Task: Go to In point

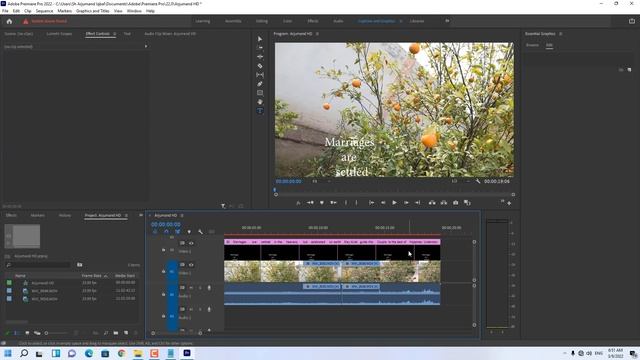Action: coord(371,202)
